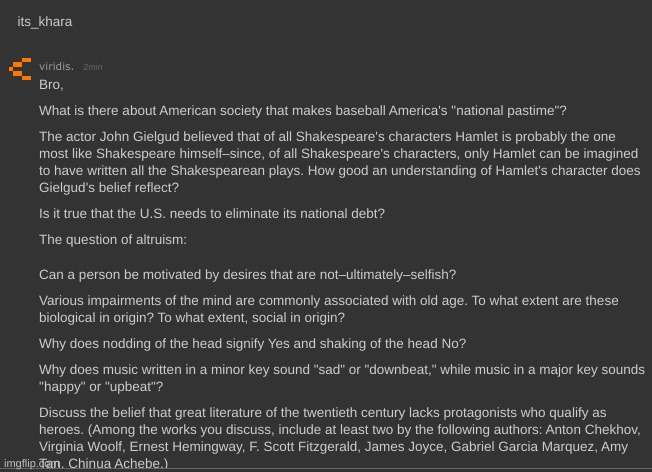Click the 2min message timestamp
The image size is (652, 472).
pyautogui.click(x=93, y=67)
